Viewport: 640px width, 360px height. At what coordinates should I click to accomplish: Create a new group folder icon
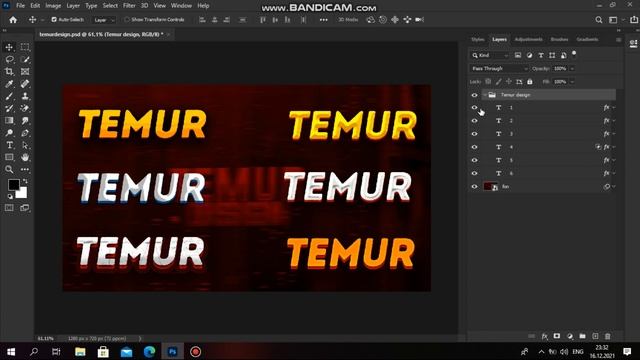[x=582, y=336]
